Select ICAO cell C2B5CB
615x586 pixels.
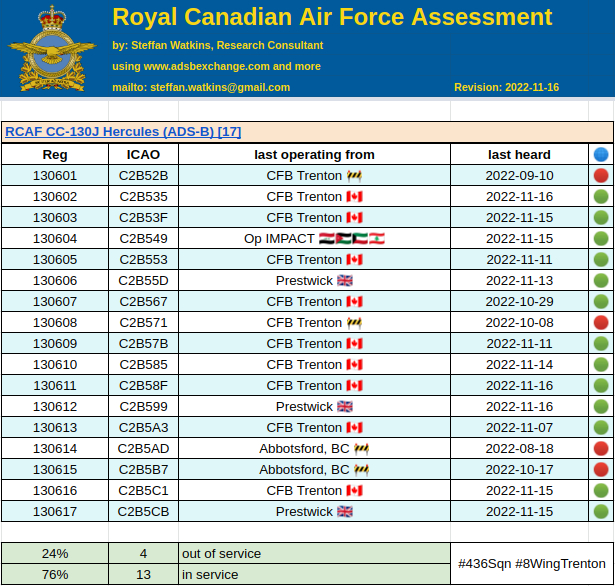pos(143,511)
